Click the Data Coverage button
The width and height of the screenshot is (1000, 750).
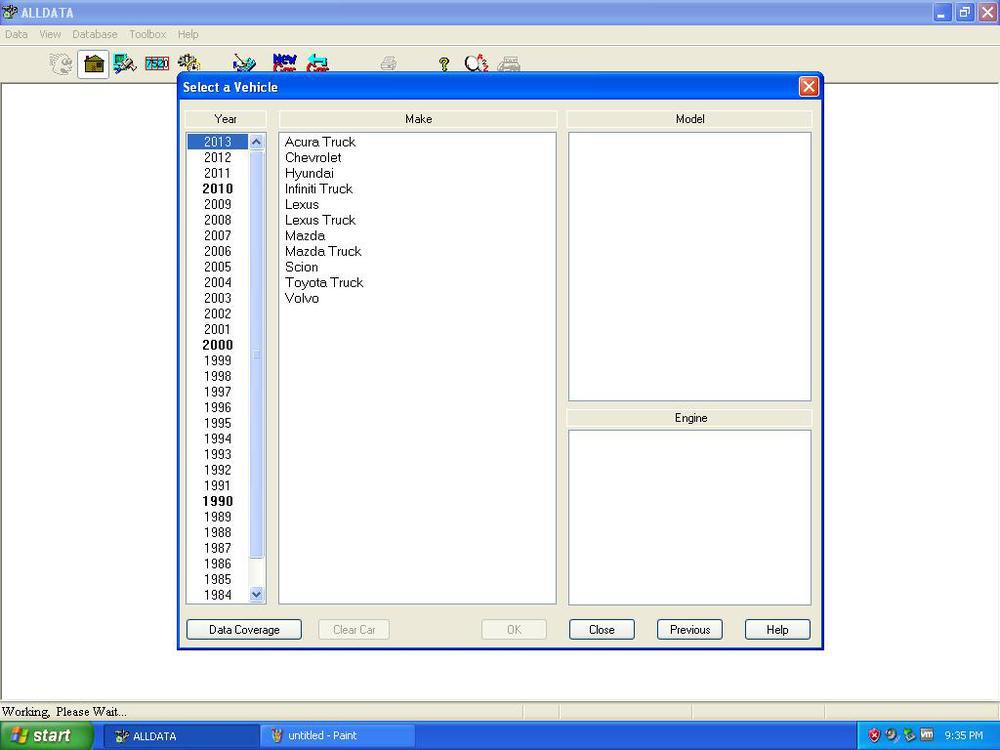tap(244, 629)
